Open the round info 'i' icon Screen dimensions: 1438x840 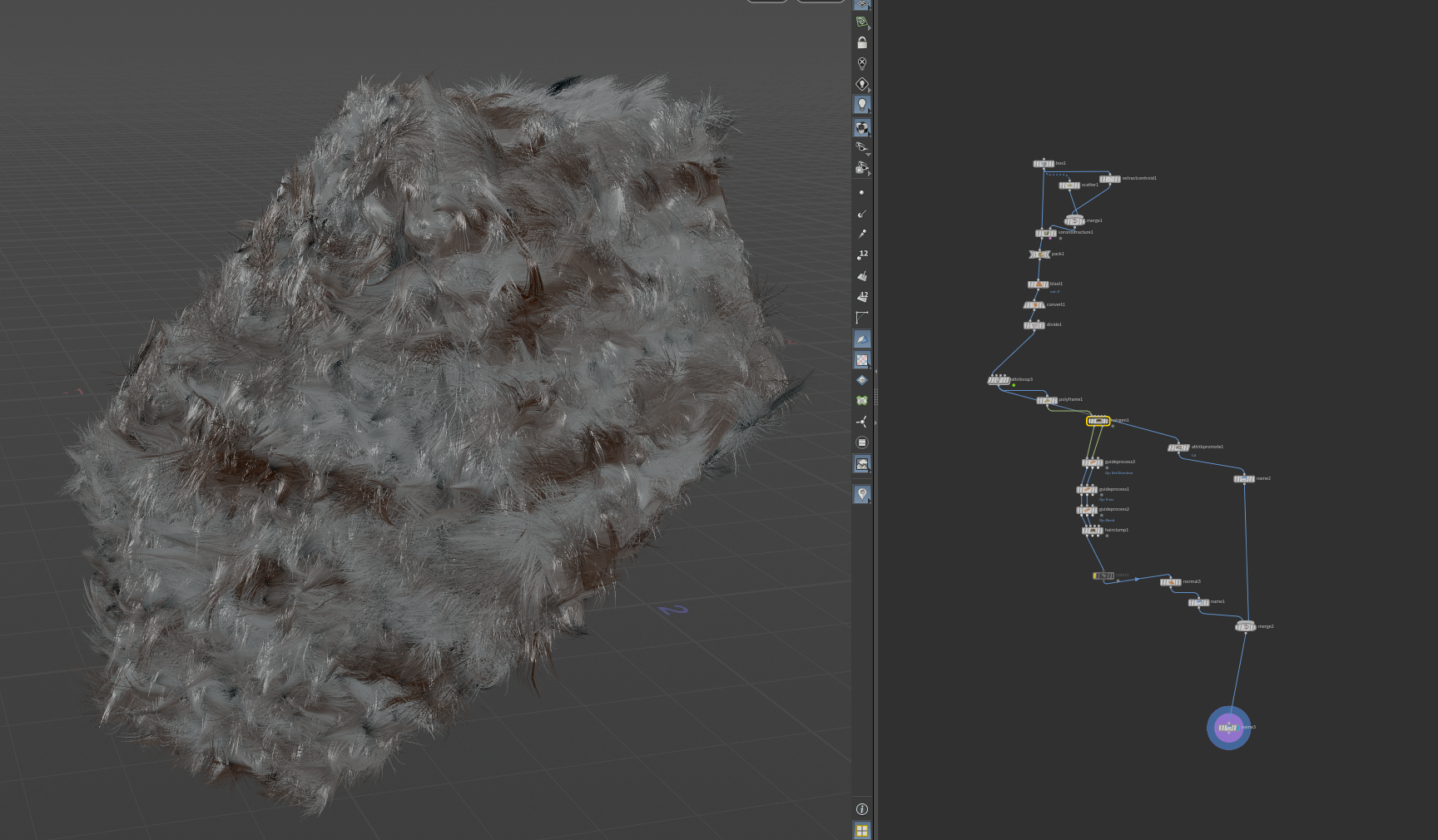pos(862,809)
